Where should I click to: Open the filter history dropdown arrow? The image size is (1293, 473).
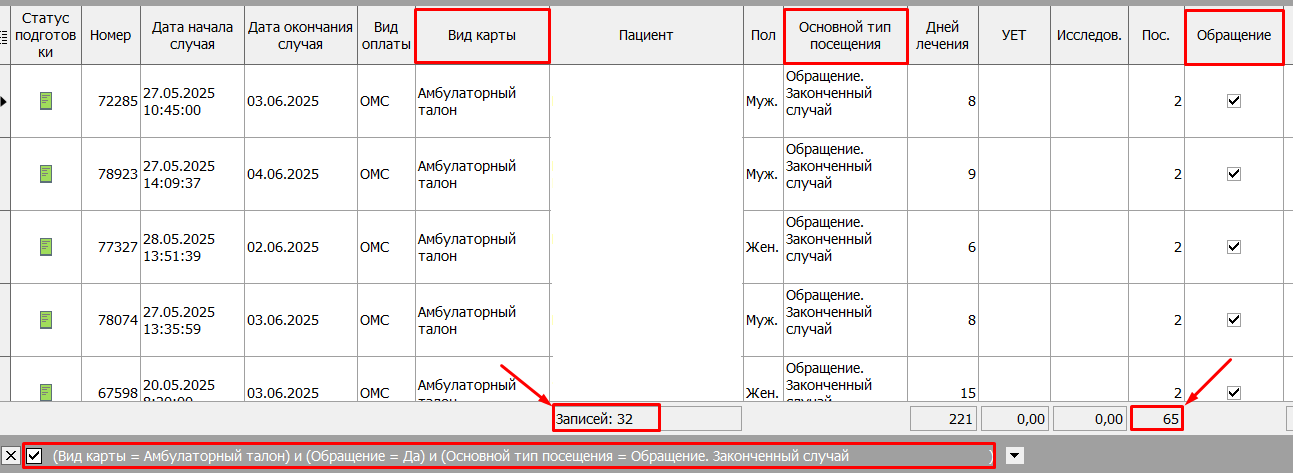1015,456
